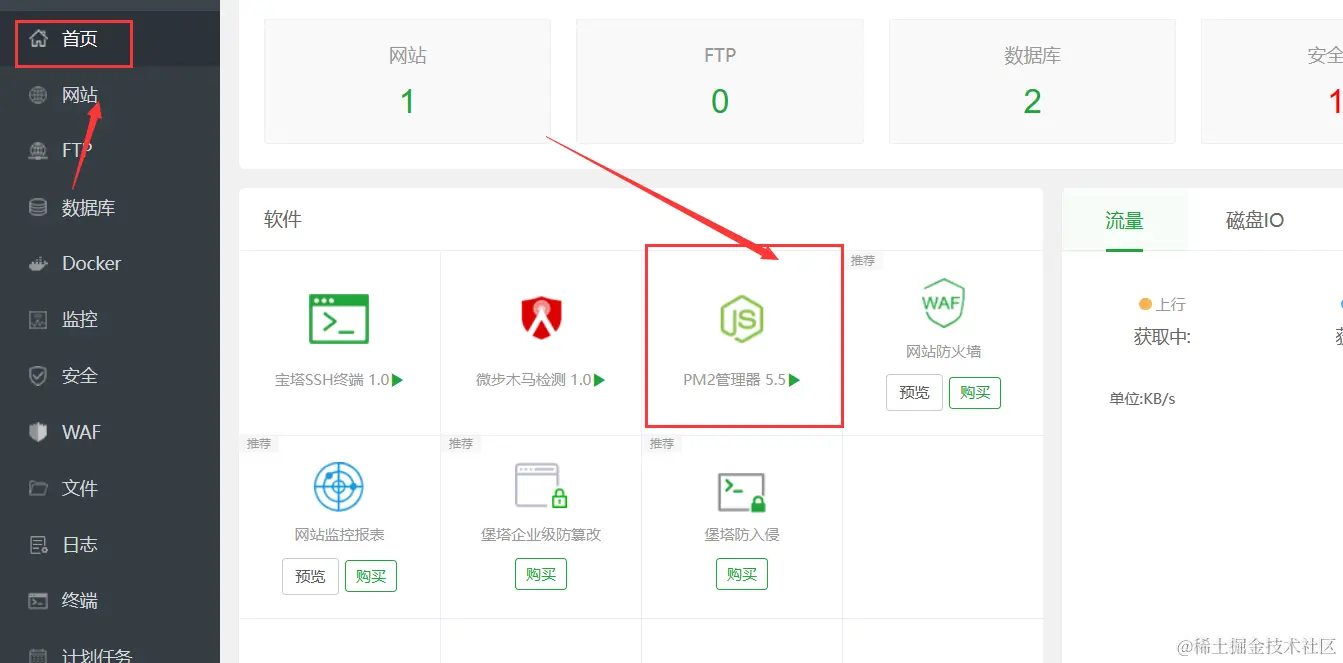The image size is (1343, 663).
Task: Click the 网站监控报表 label text
Action: [x=339, y=535]
